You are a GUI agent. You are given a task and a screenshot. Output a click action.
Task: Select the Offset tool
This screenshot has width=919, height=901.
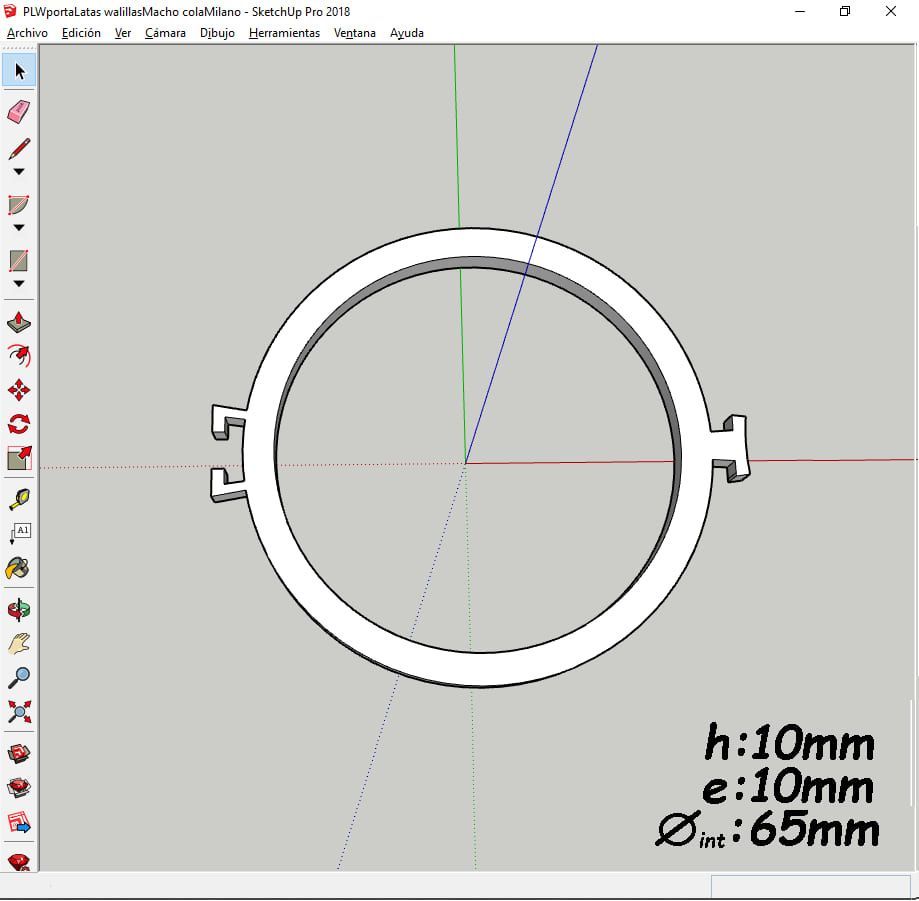coord(19,356)
